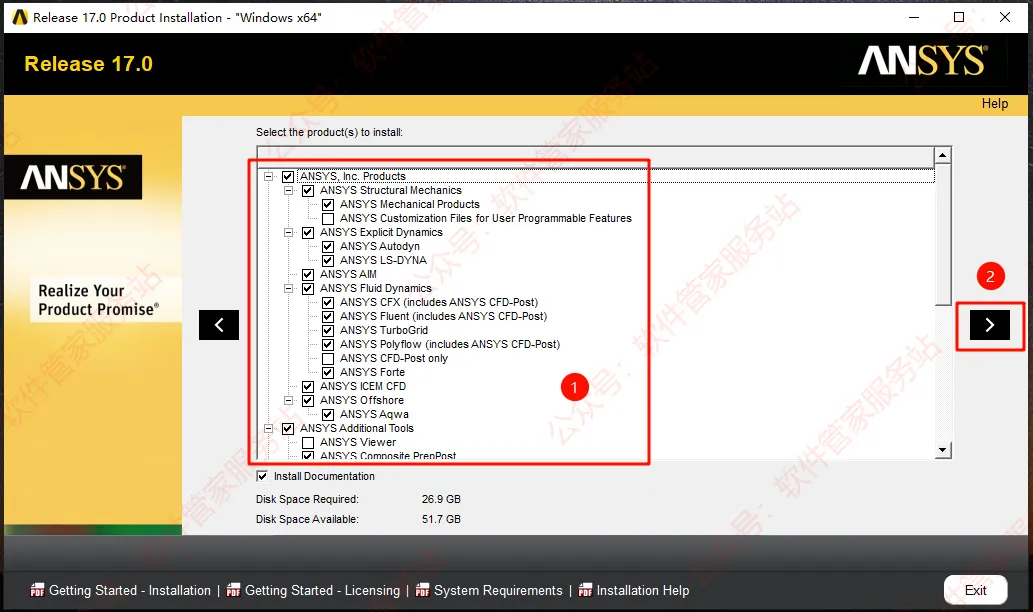Select ANSYS TurboGrid tree row
Screen dimensions: 1033x612
(384, 331)
